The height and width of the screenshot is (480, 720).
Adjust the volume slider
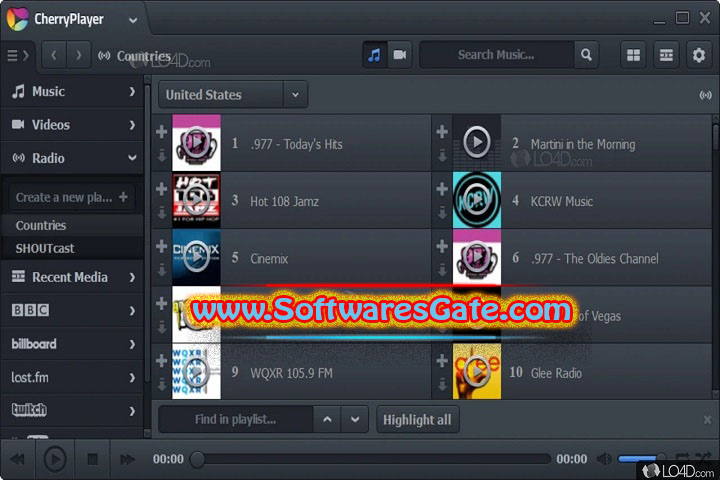[x=641, y=458]
